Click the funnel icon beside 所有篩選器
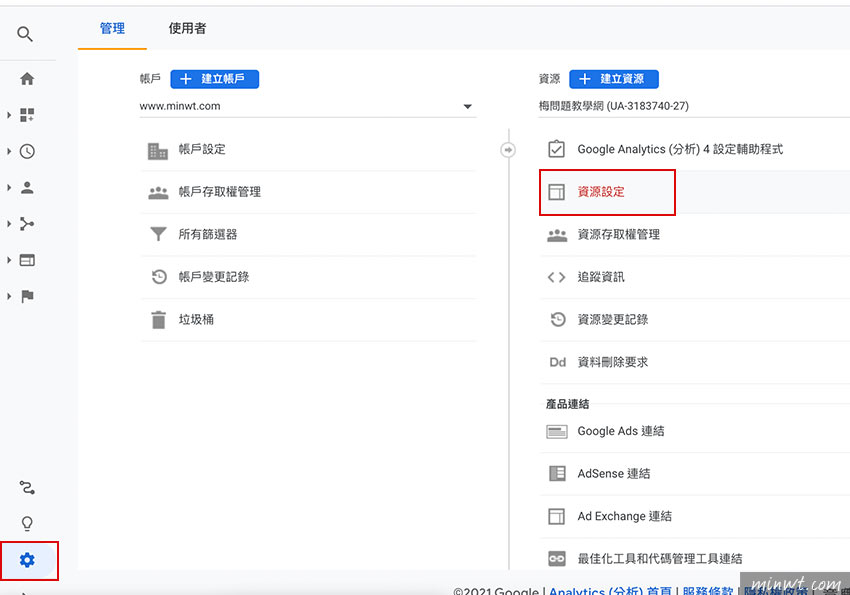Screen dimensions: 850x595 158,234
